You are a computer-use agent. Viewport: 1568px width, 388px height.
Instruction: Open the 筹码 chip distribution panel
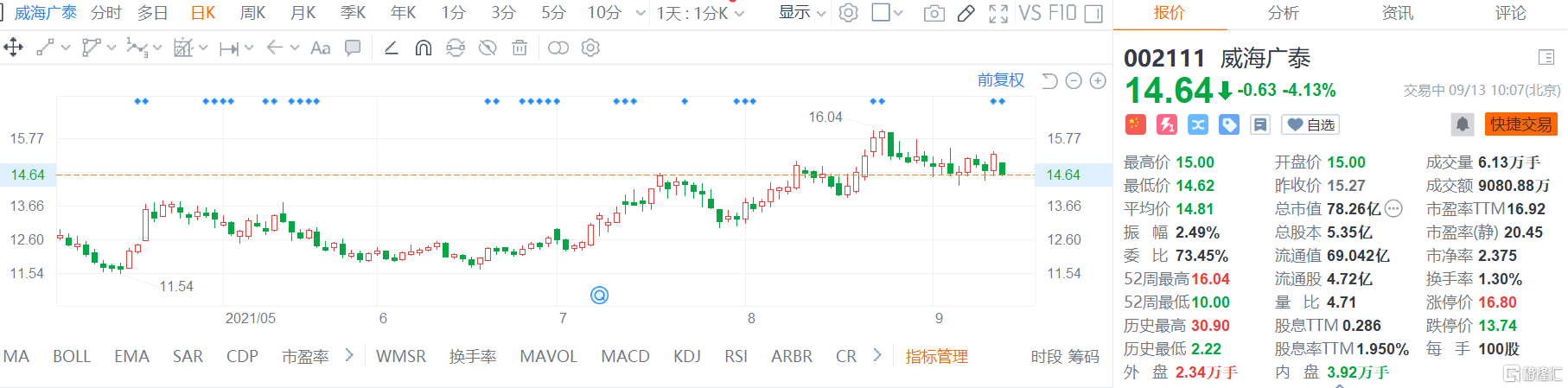[x=1083, y=356]
